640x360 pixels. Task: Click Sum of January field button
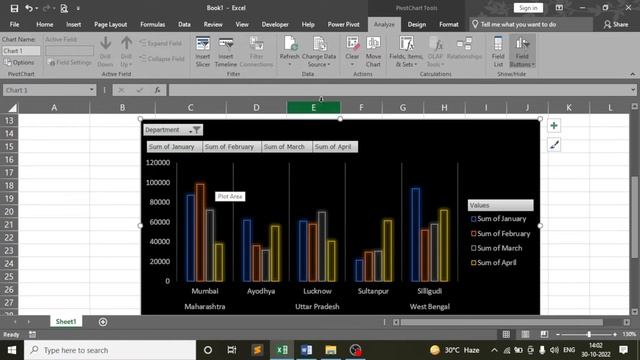pos(174,147)
